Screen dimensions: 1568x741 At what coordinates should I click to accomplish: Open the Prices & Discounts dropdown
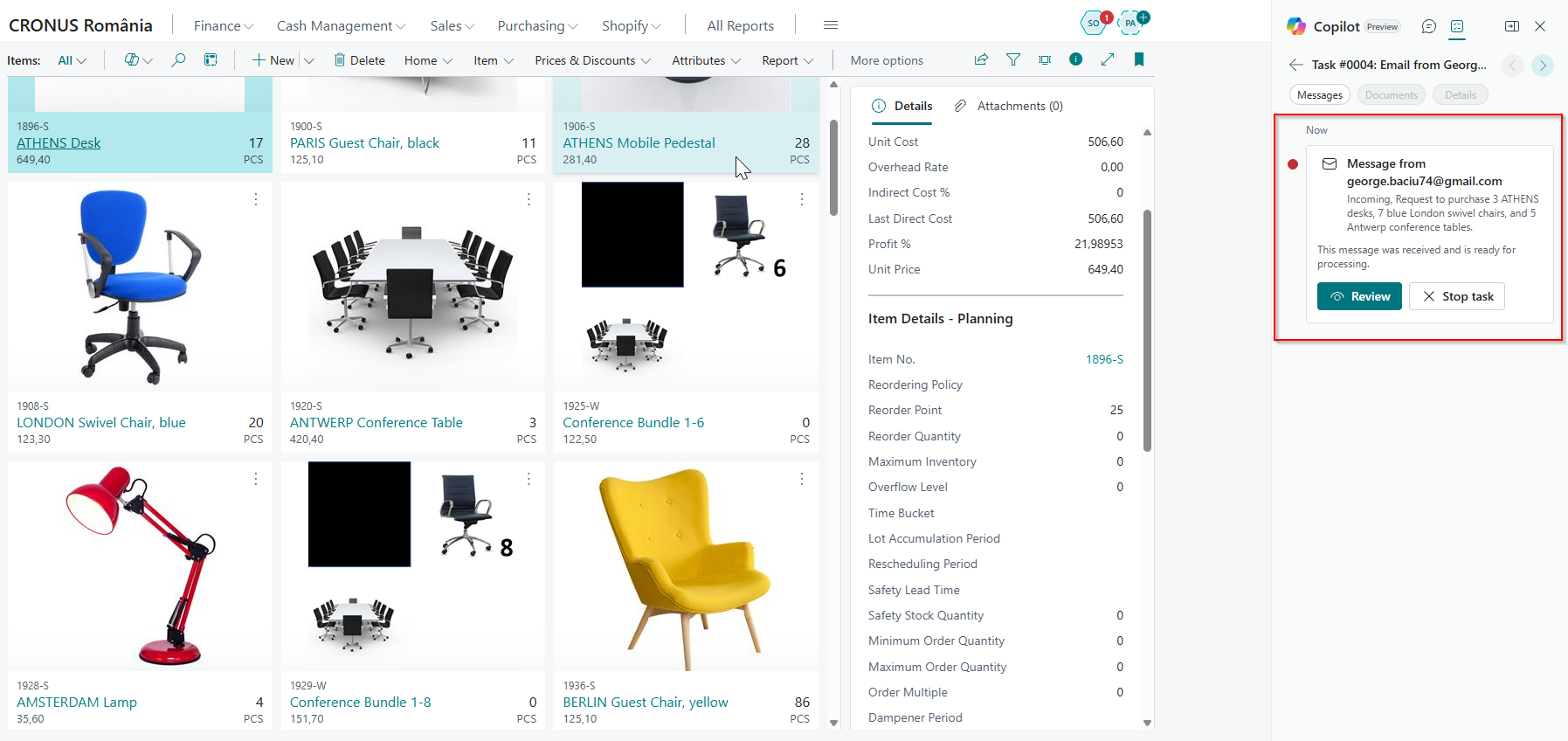click(x=592, y=60)
